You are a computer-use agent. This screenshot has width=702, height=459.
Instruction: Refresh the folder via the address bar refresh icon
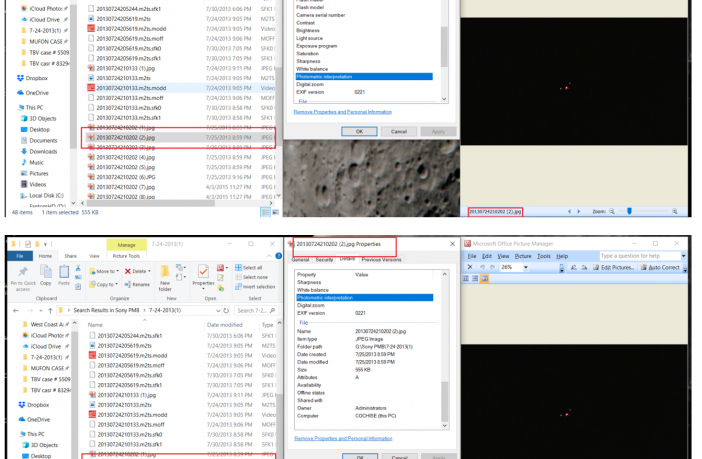pos(226,310)
